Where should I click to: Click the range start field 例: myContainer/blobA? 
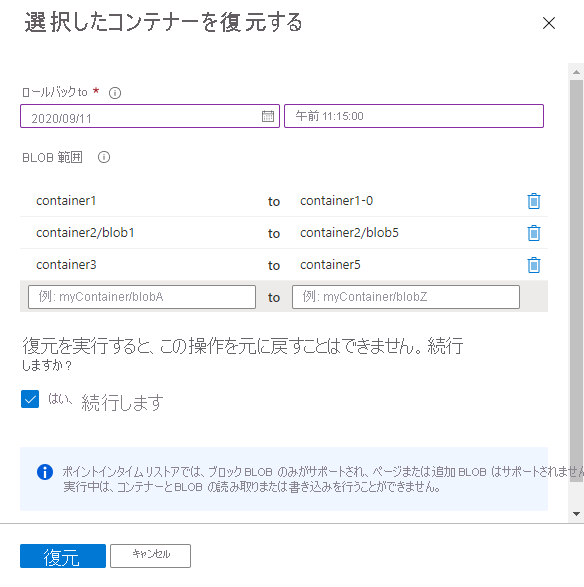coord(142,297)
